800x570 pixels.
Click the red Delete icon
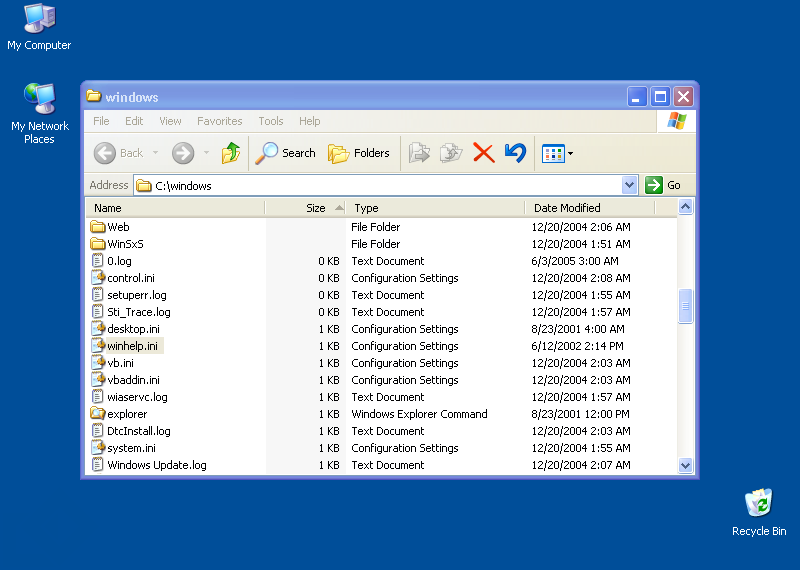[484, 153]
